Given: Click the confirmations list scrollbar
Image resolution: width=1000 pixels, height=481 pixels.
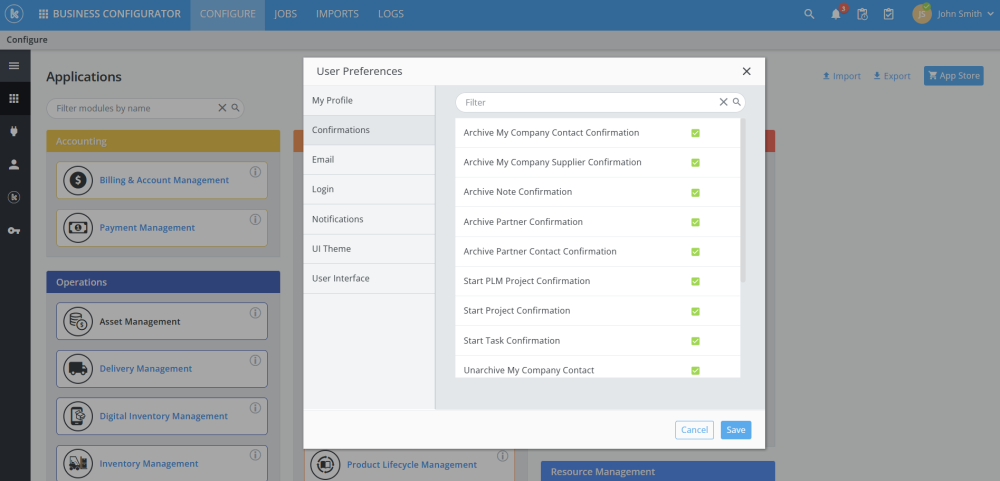Looking at the screenshot, I should click(x=742, y=200).
